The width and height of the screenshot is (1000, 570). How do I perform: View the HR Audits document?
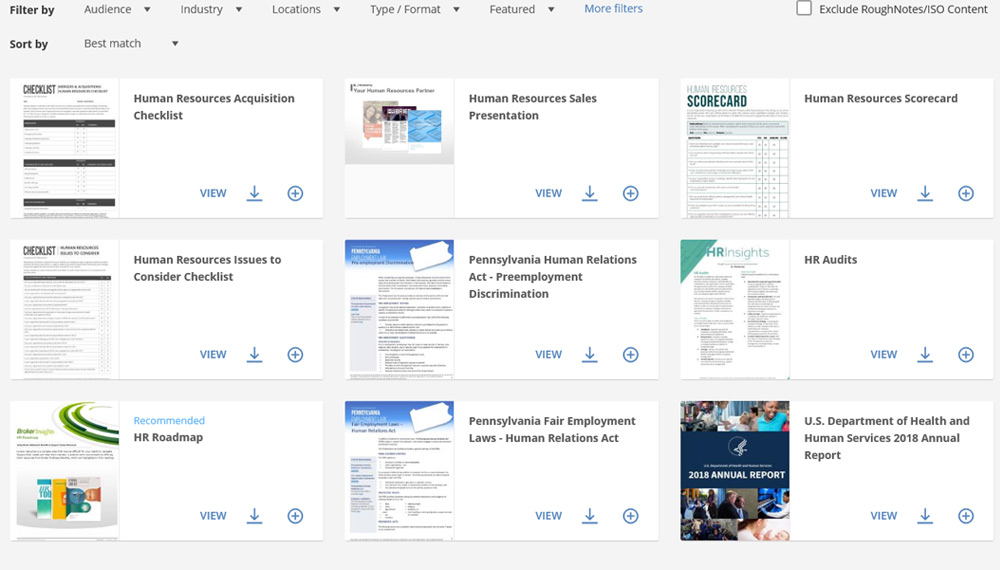884,354
